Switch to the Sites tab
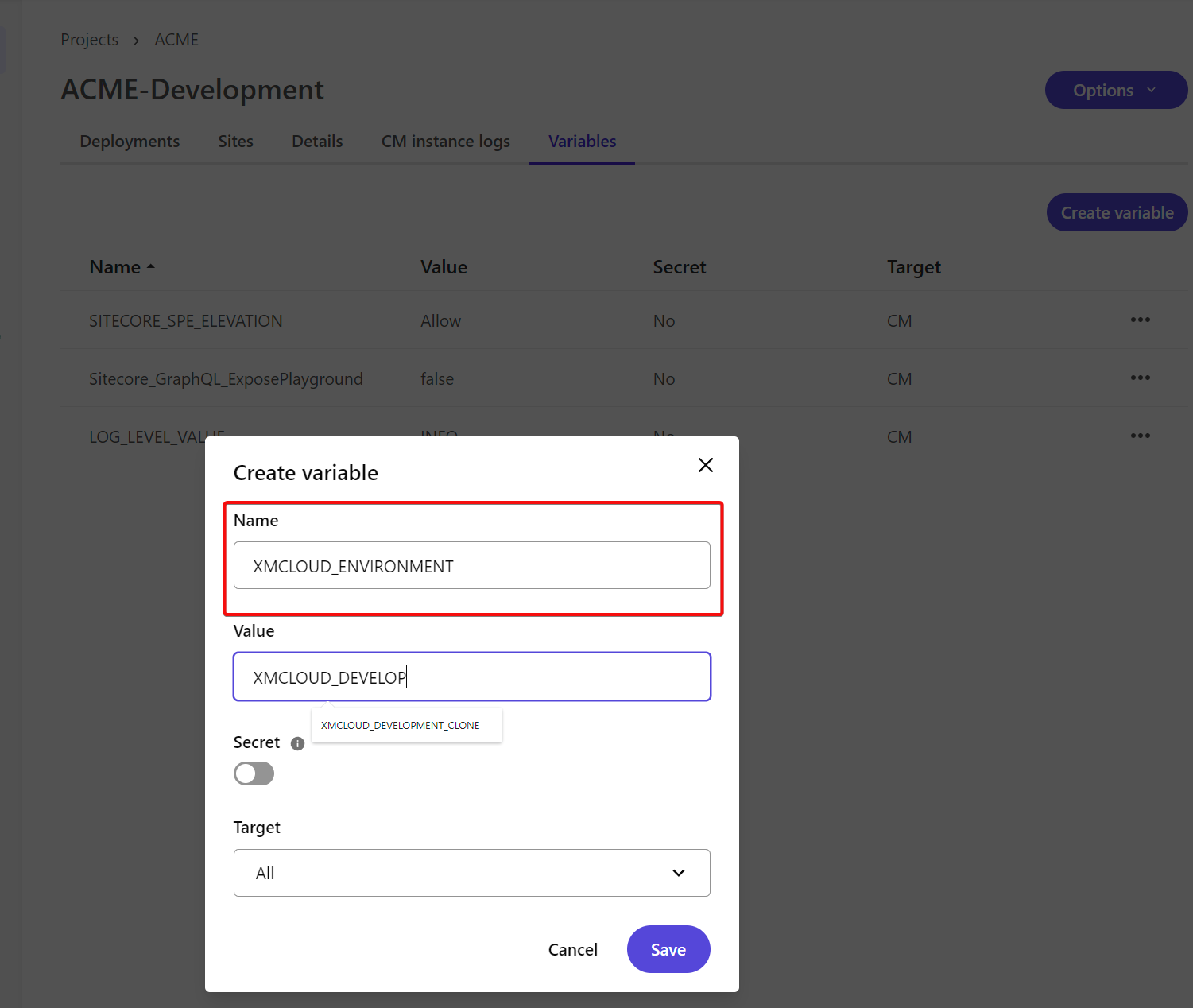This screenshot has height=1008, width=1193. pyautogui.click(x=235, y=142)
